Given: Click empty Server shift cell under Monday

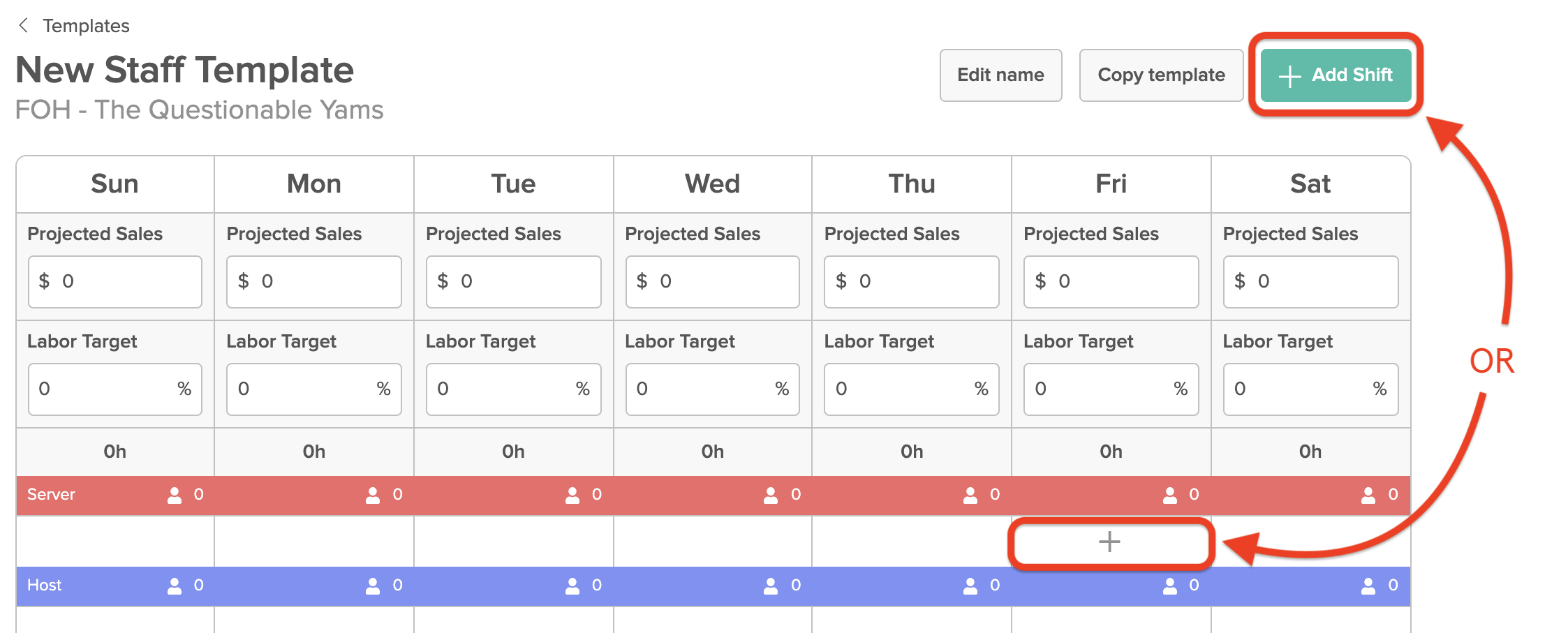Looking at the screenshot, I should [314, 542].
